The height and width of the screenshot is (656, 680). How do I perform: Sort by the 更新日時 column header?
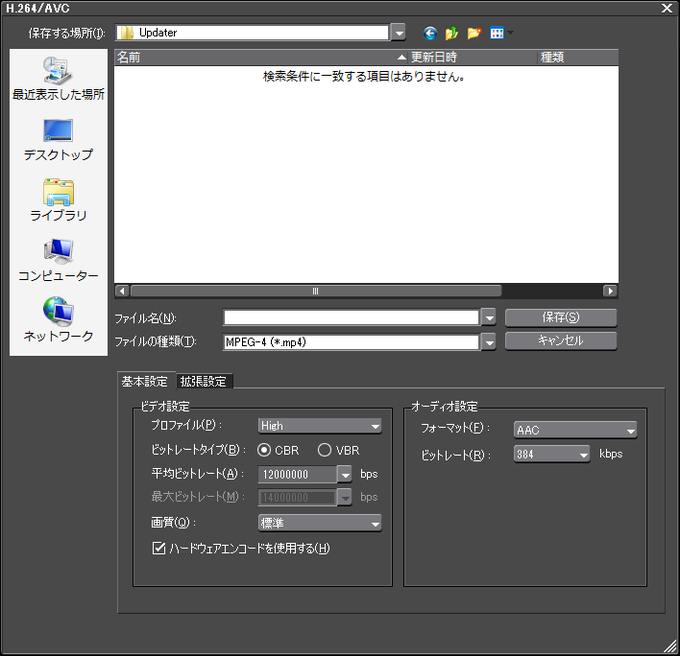(x=473, y=57)
